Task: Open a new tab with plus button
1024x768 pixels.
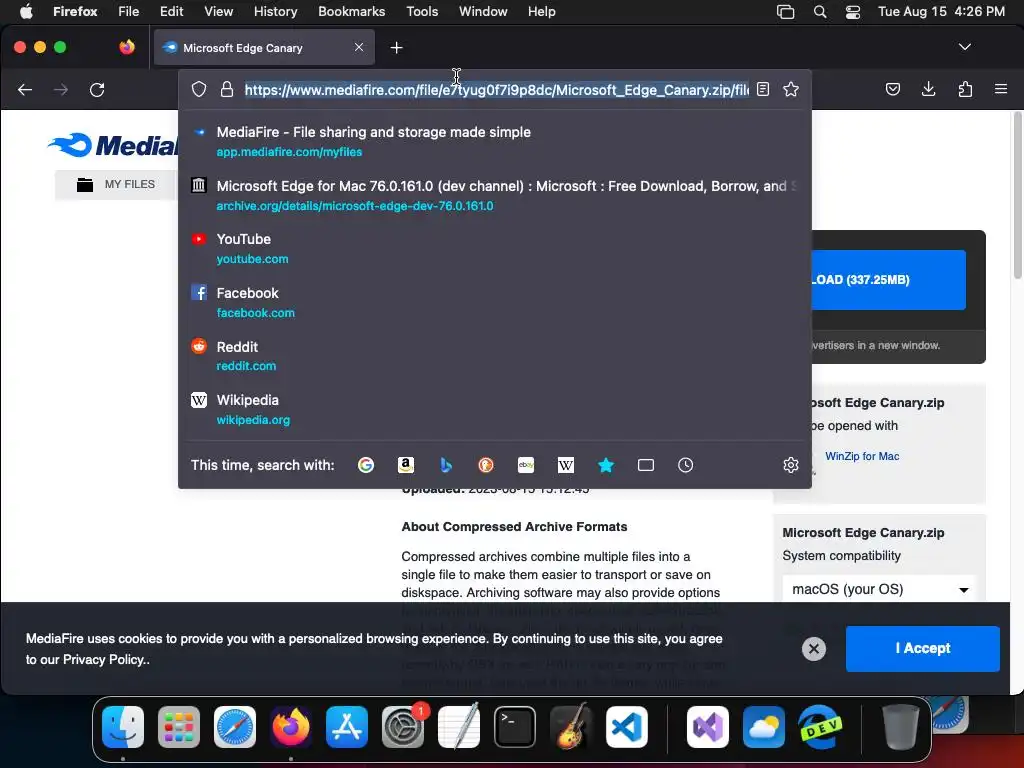Action: (396, 48)
